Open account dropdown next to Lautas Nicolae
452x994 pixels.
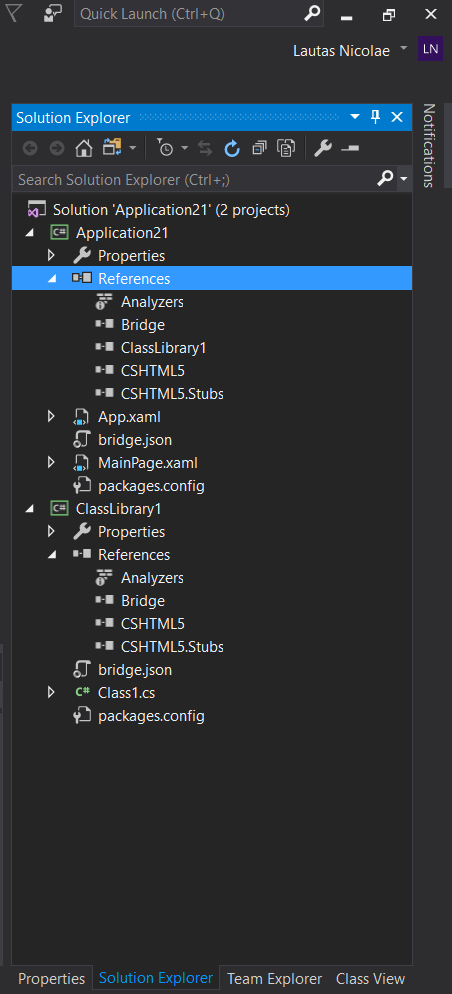(404, 48)
